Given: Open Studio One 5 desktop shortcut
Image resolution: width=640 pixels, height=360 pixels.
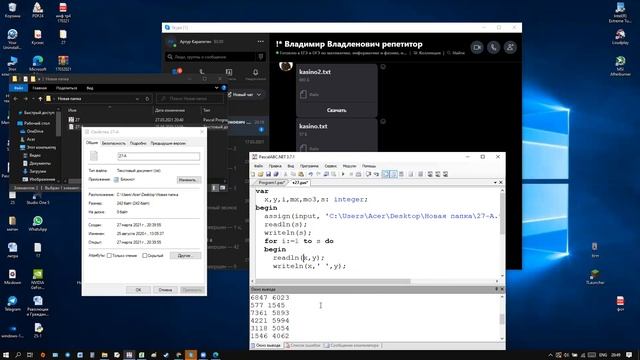Looking at the screenshot, I should (x=38, y=199).
